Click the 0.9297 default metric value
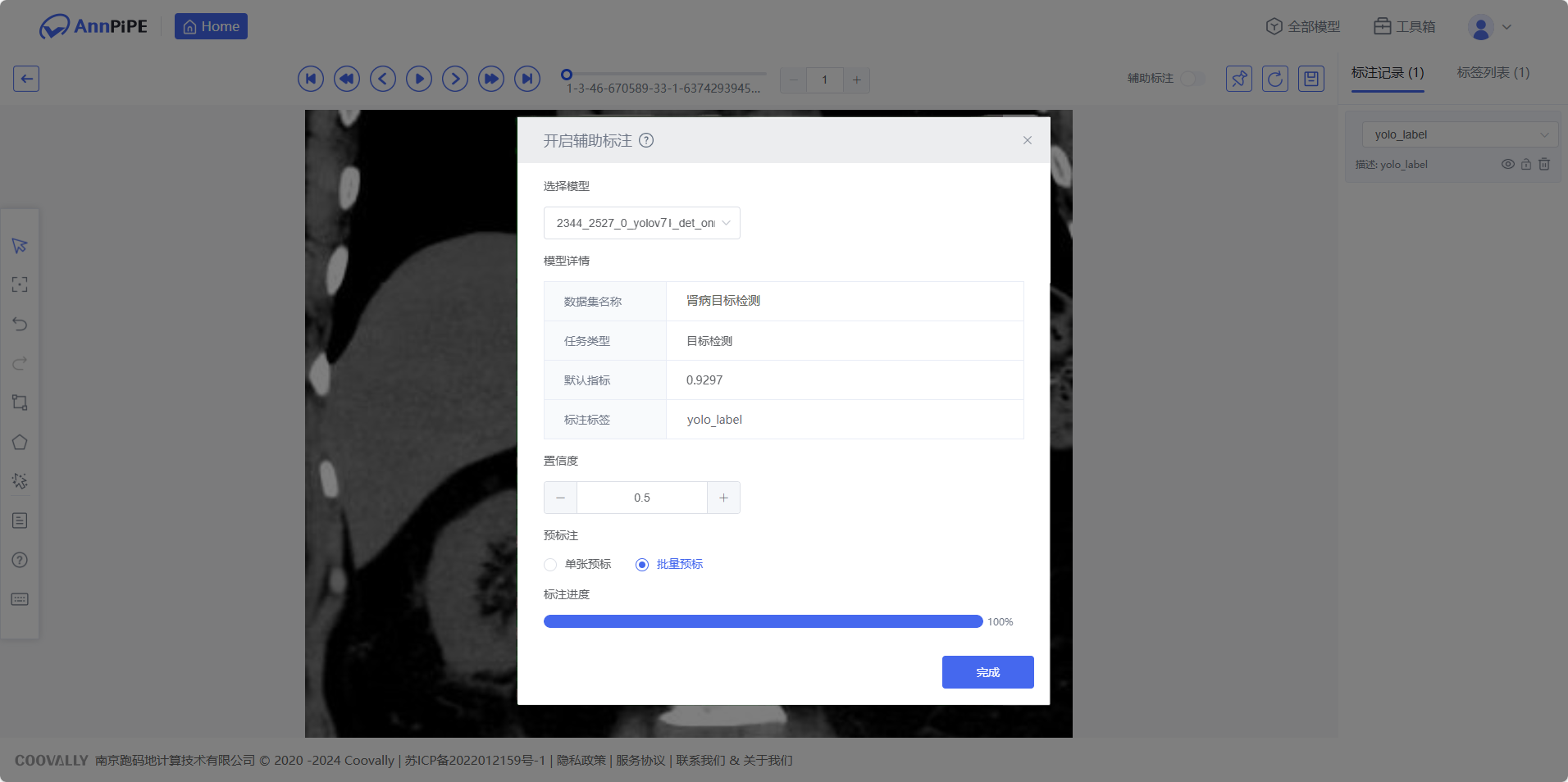The height and width of the screenshot is (782, 1568). 704,380
